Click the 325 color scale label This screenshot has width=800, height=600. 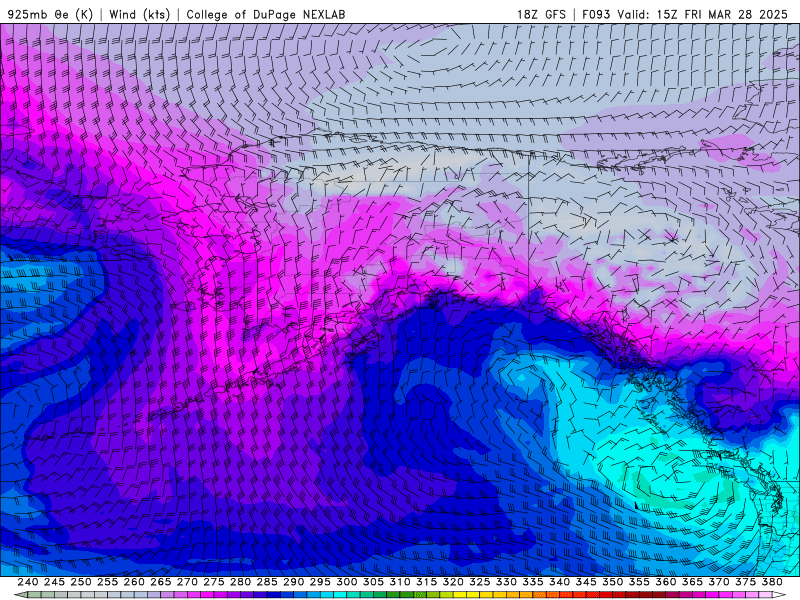(479, 582)
